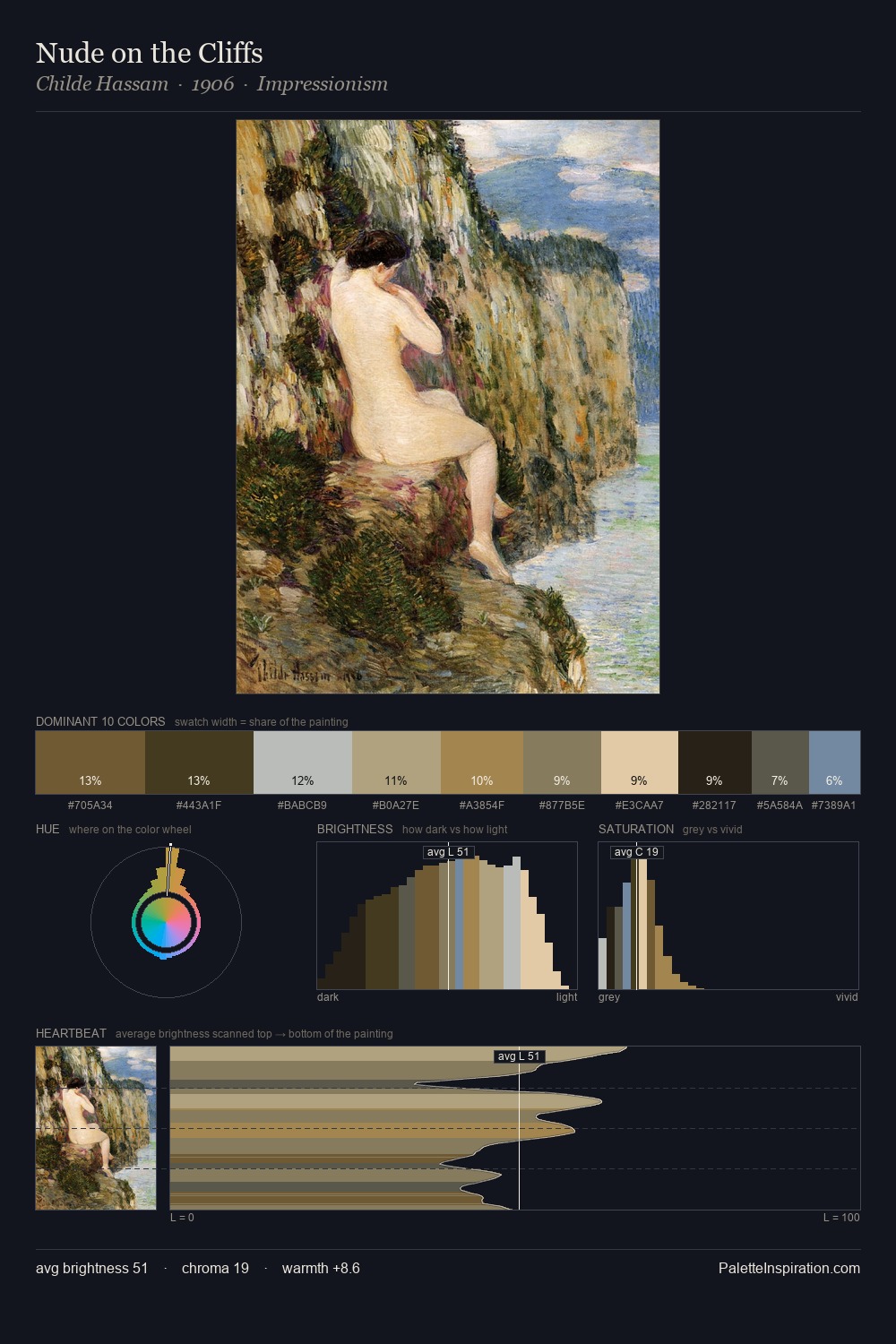Image resolution: width=896 pixels, height=1344 pixels.
Task: Click the 'avg L 51' brightness histogram label
Action: coord(448,852)
